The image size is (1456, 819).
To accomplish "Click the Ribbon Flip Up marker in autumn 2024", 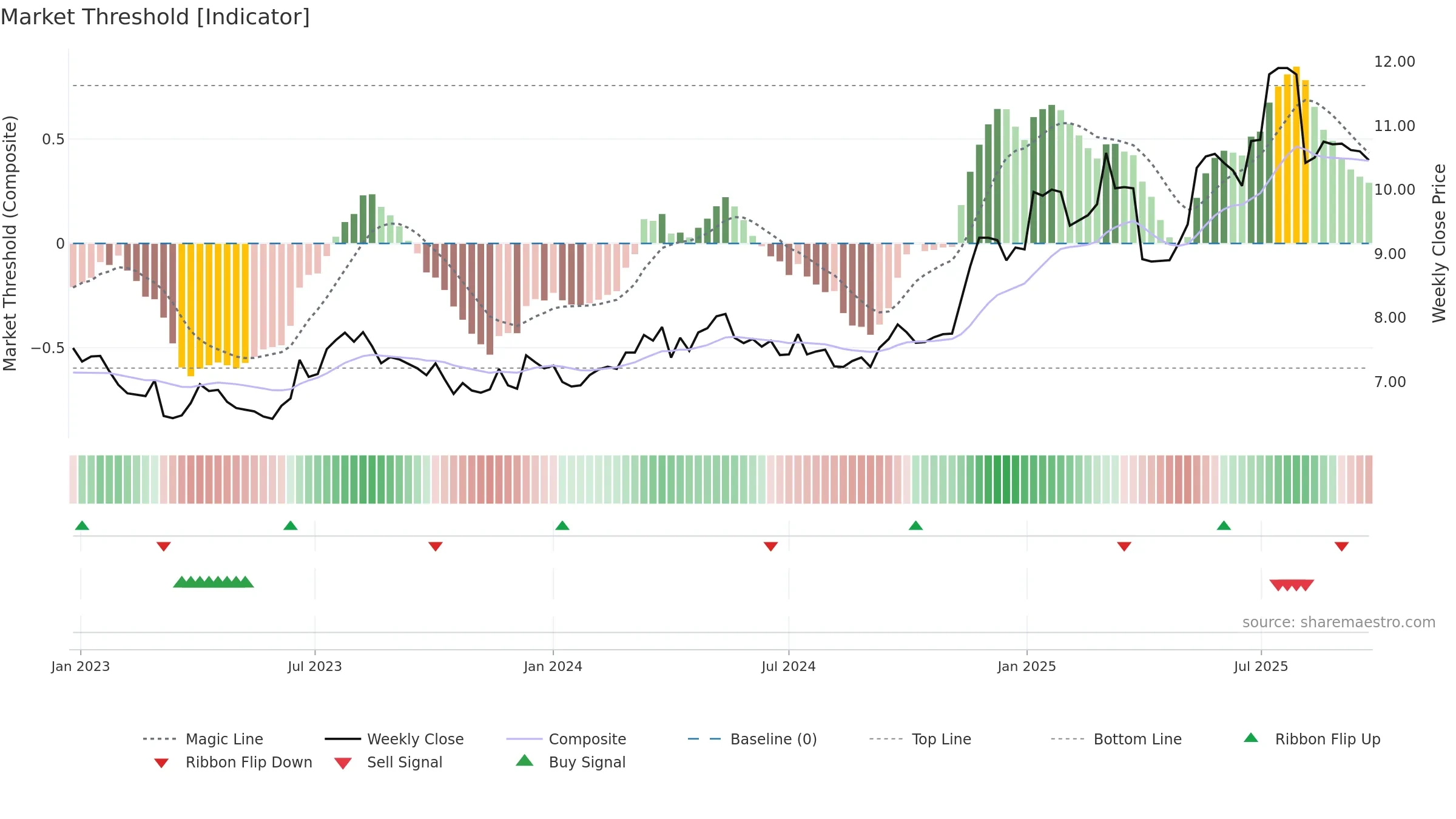I will point(916,525).
